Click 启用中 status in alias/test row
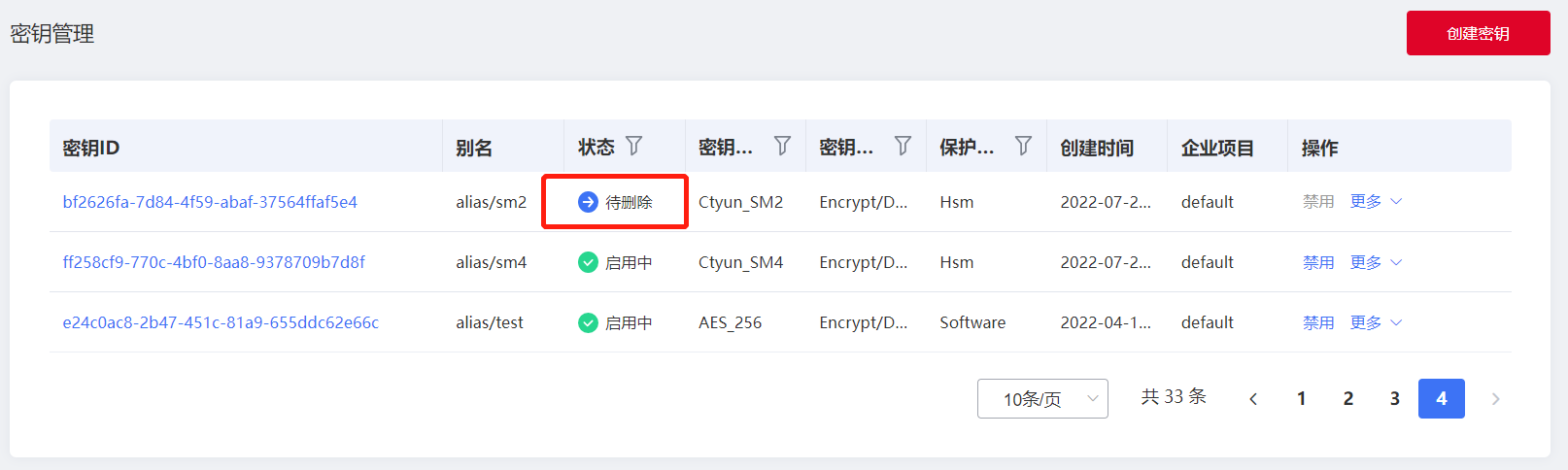This screenshot has height=470, width=1568. pos(629,322)
